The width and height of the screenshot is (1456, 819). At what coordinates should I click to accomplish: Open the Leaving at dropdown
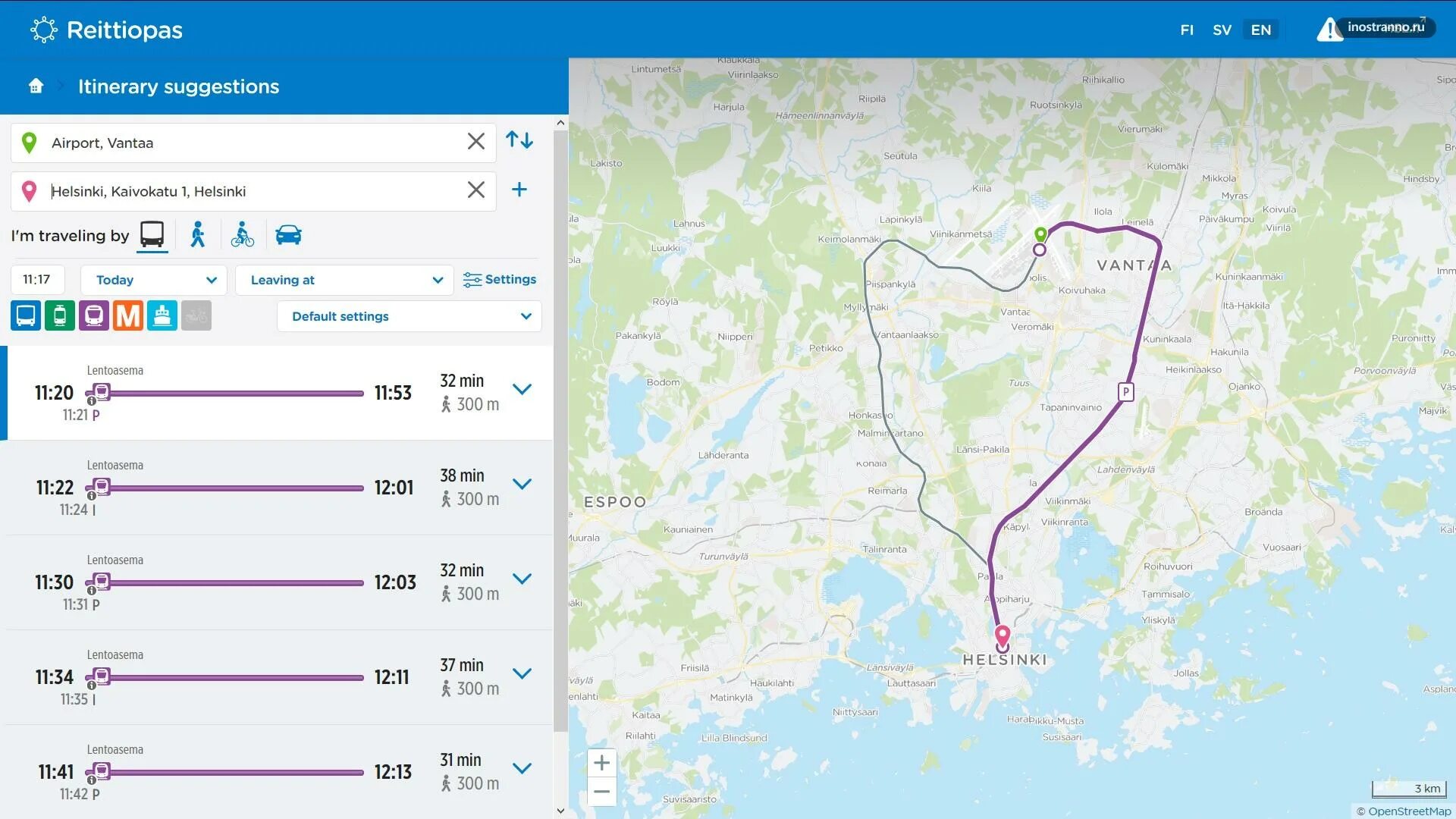pos(345,280)
